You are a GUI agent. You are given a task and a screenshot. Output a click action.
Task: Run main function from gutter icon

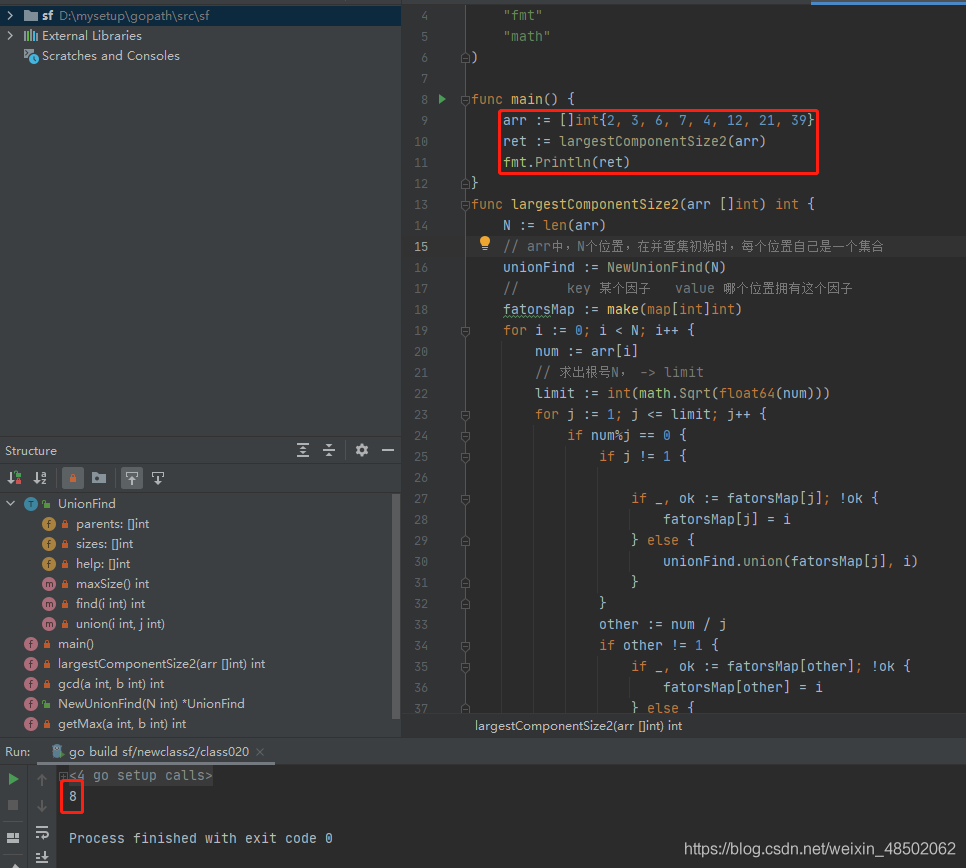[x=442, y=99]
